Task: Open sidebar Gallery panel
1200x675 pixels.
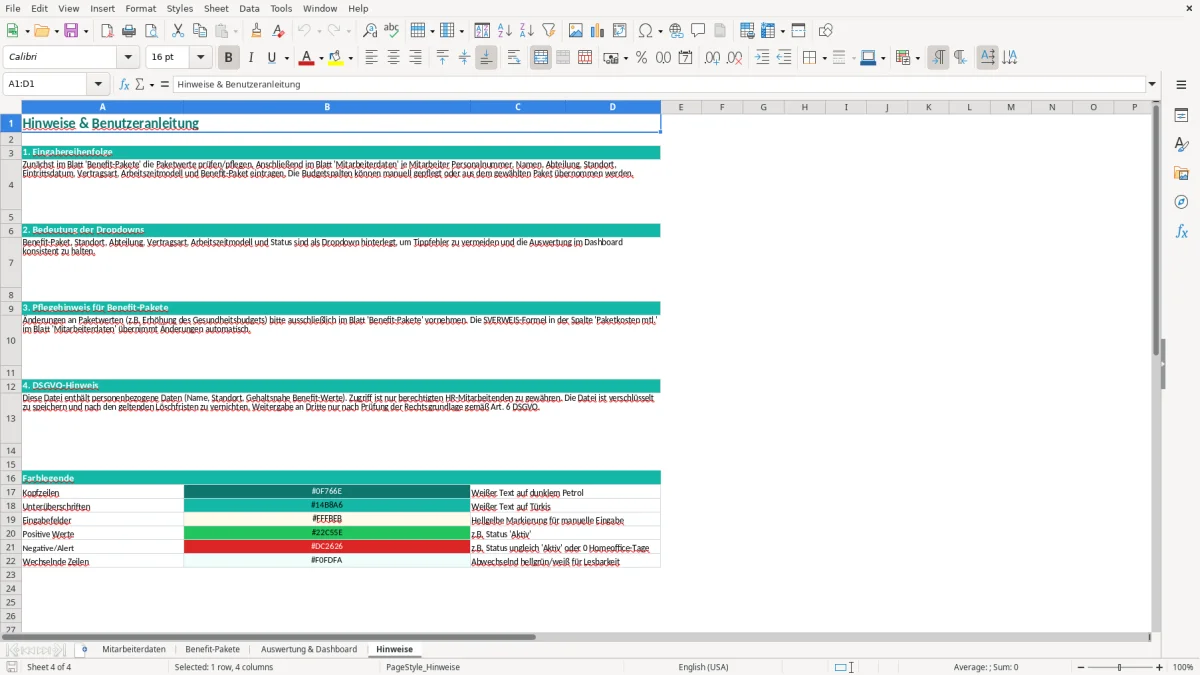Action: pyautogui.click(x=1181, y=173)
